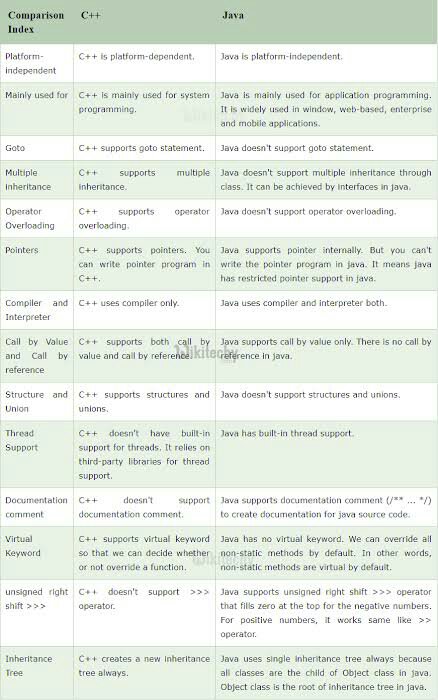
Task: Select the C++ column header
Action: point(91,15)
